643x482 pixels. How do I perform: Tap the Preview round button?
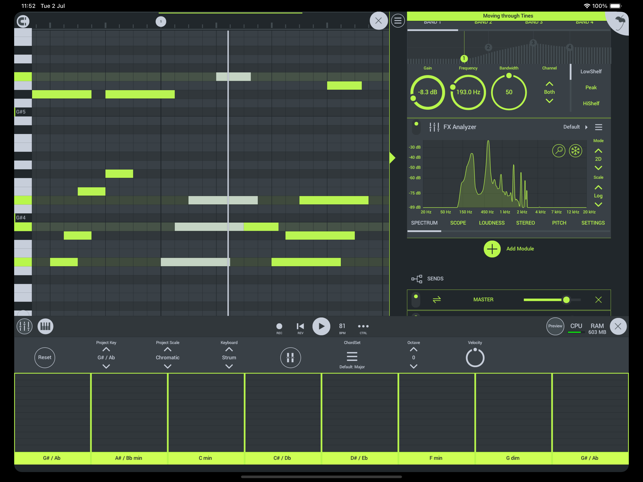click(555, 327)
